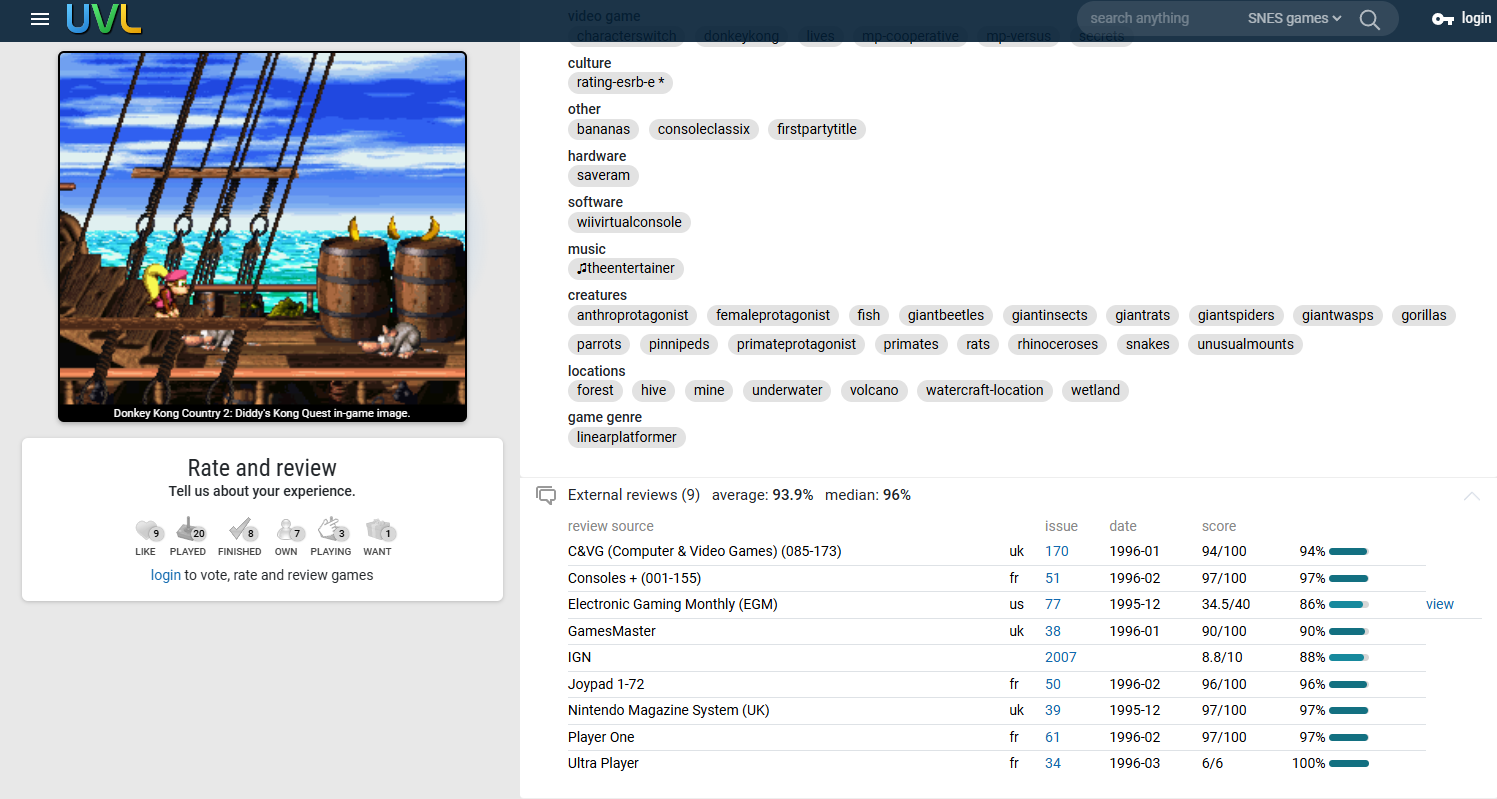Select the forest location tag
Screen dimensions: 1497x799
(x=595, y=390)
